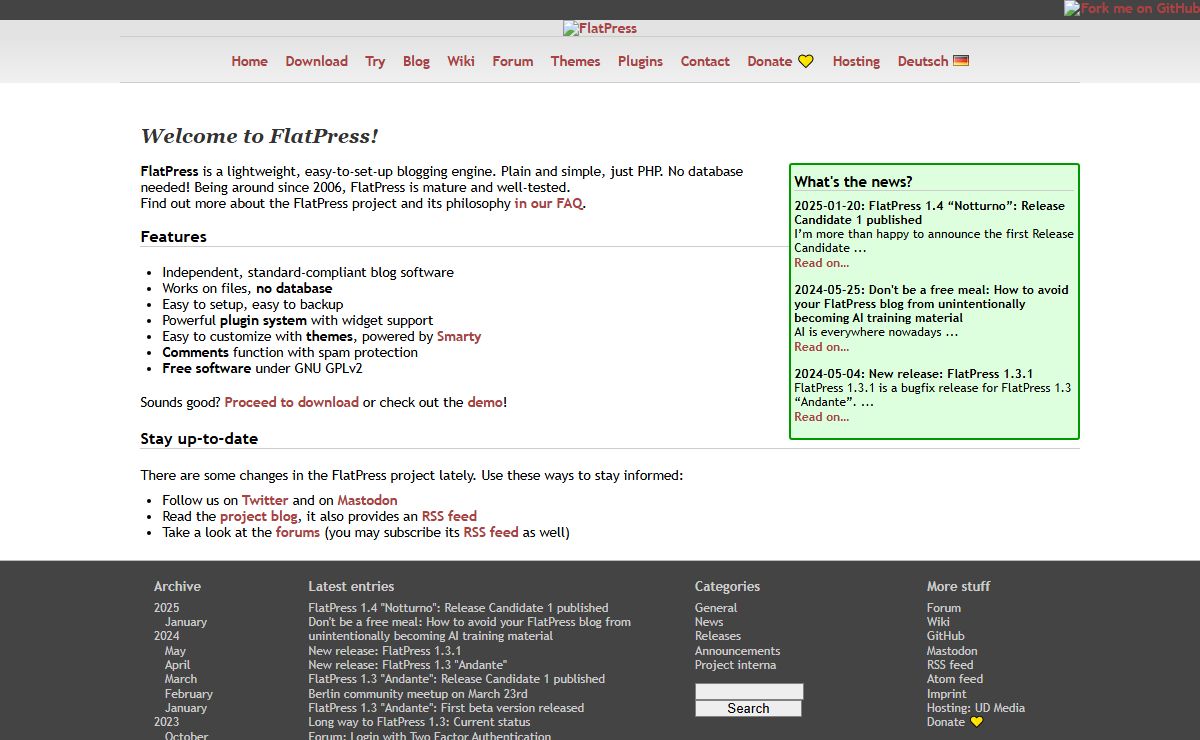Select the Project interna category
The height and width of the screenshot is (740, 1200).
tap(735, 665)
